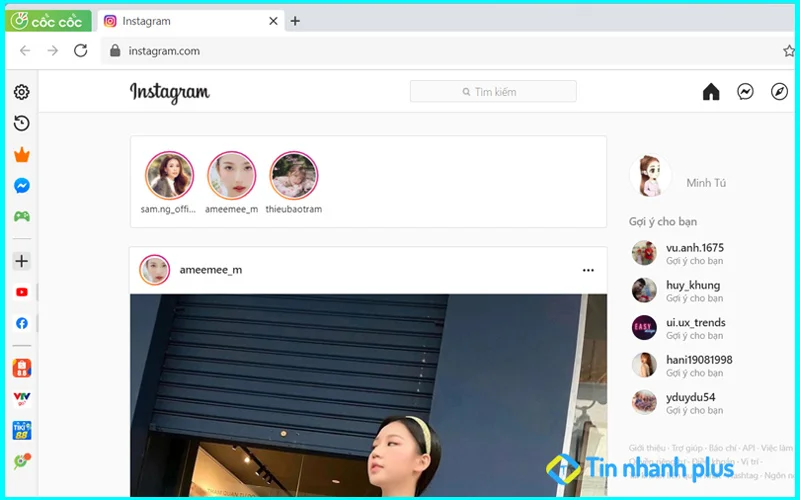Open suggested user hani19081998
The width and height of the screenshot is (800, 500).
click(x=699, y=360)
